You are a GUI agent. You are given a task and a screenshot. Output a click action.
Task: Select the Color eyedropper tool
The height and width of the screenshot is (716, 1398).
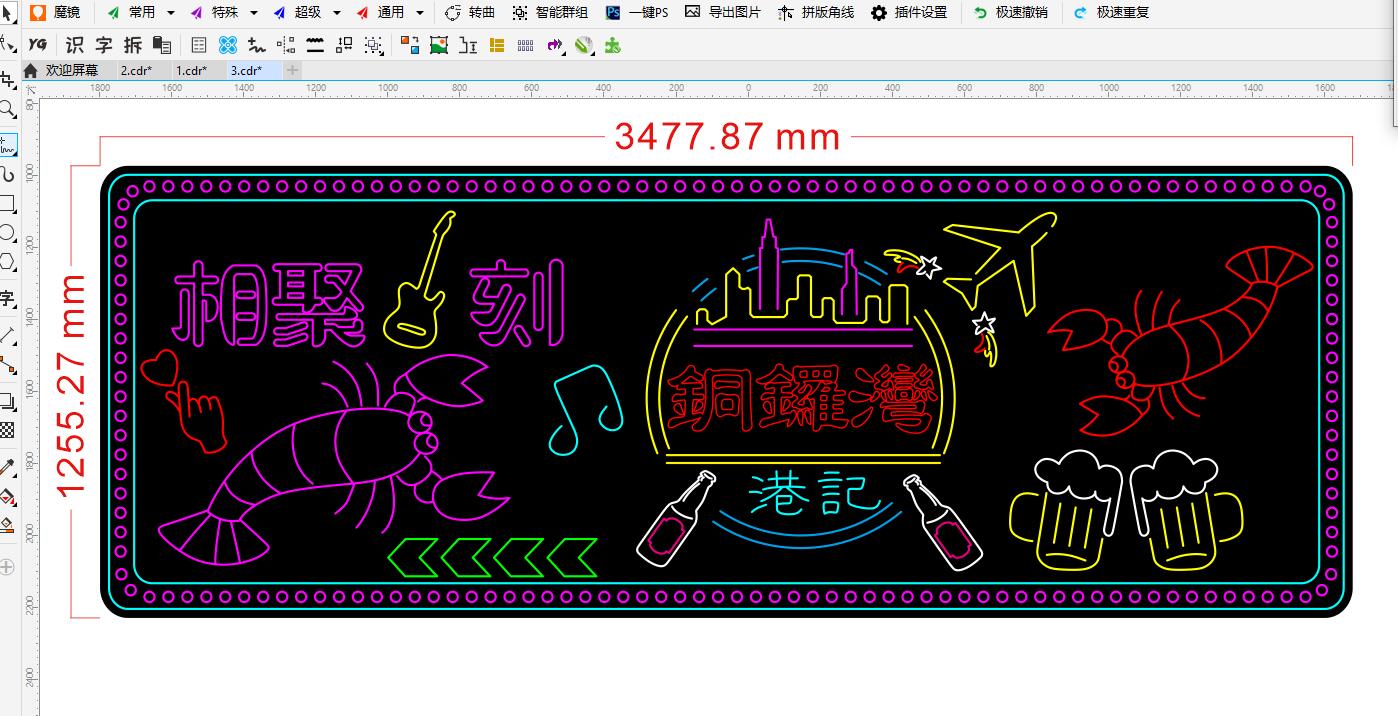(x=7, y=467)
